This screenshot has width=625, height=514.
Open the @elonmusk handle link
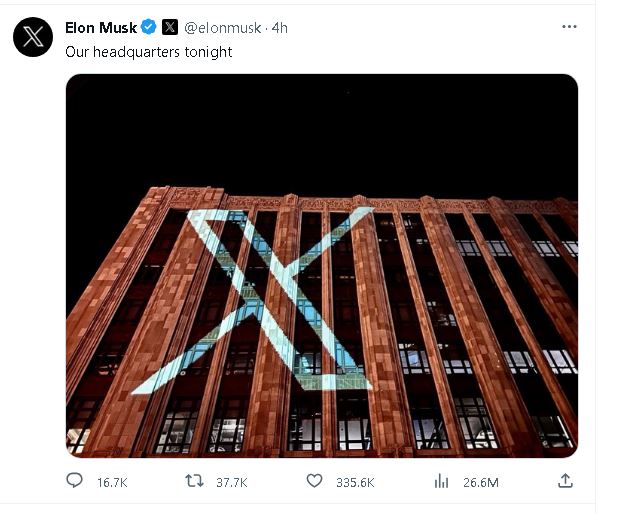coord(223,28)
